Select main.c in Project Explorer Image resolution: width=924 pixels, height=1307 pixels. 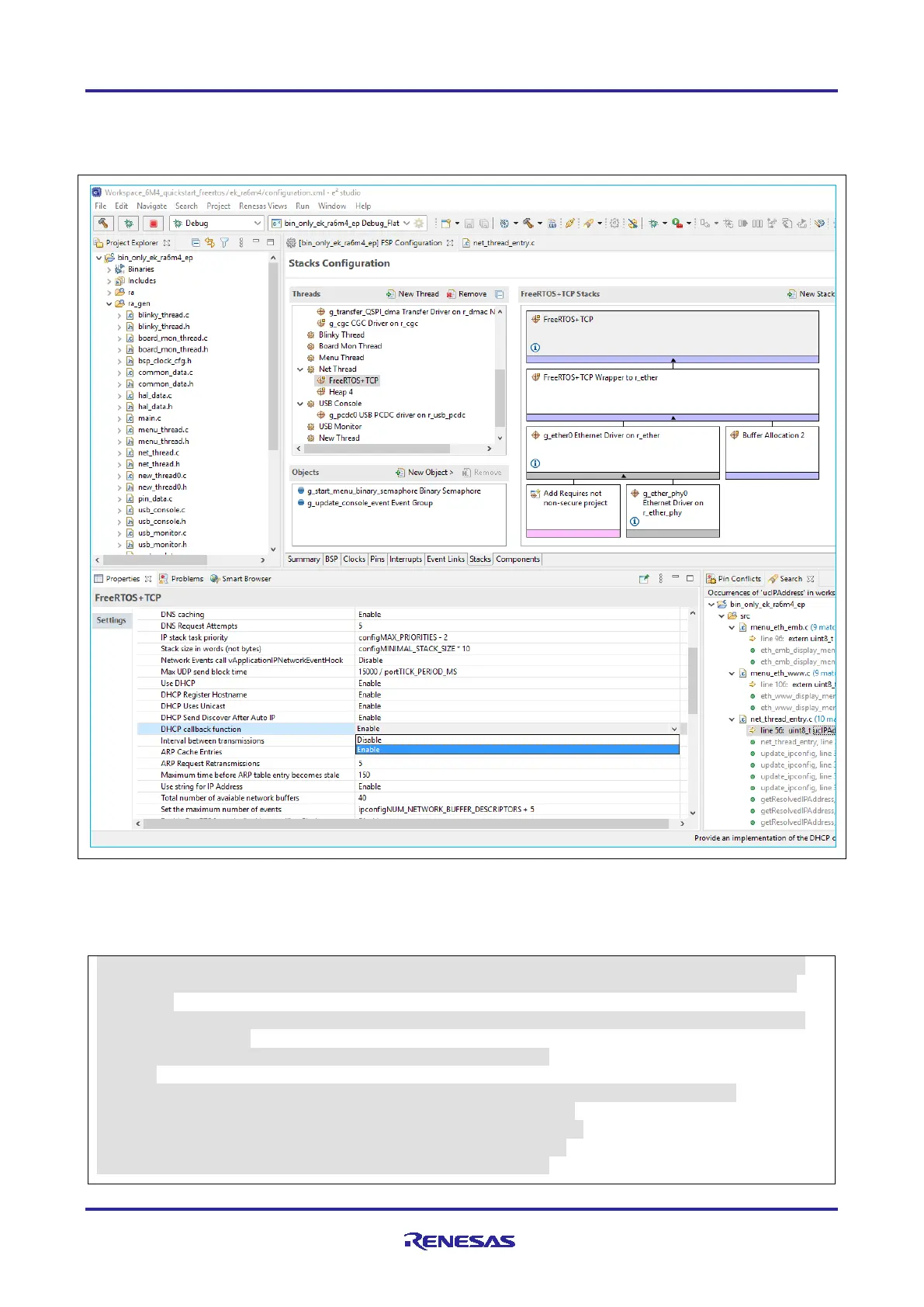[x=149, y=418]
